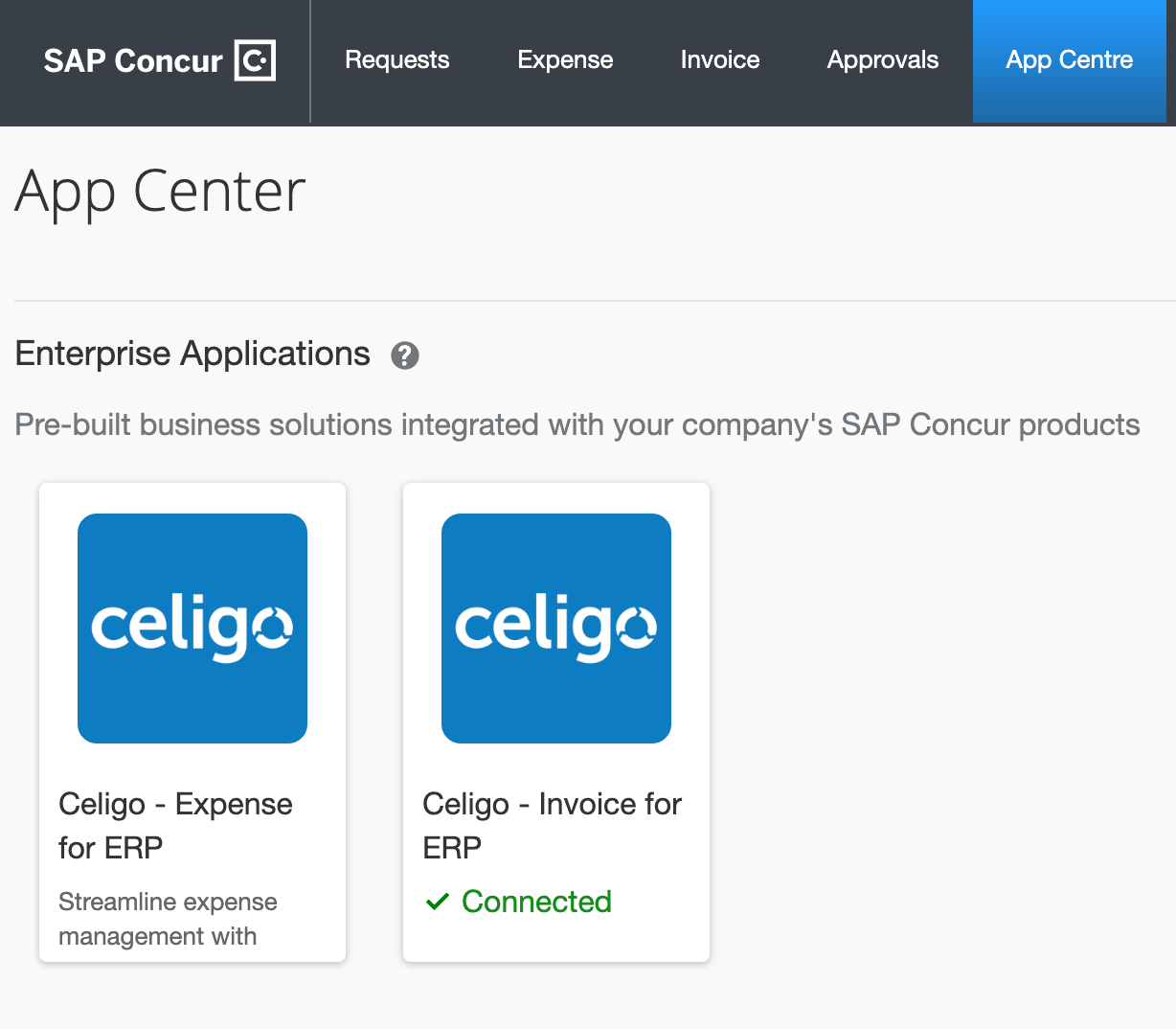This screenshot has height=1029, width=1176.
Task: Click the help question mark beside Enterprise Applications
Action: point(405,355)
